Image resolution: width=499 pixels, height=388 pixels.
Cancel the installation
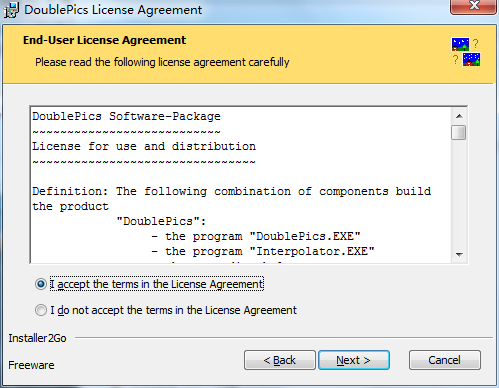coord(445,360)
